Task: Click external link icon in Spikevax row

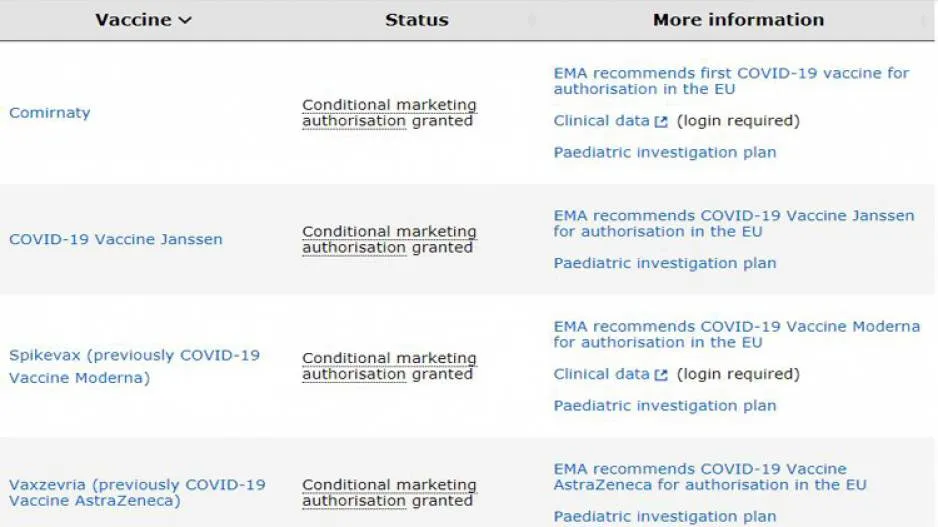Action: click(660, 375)
